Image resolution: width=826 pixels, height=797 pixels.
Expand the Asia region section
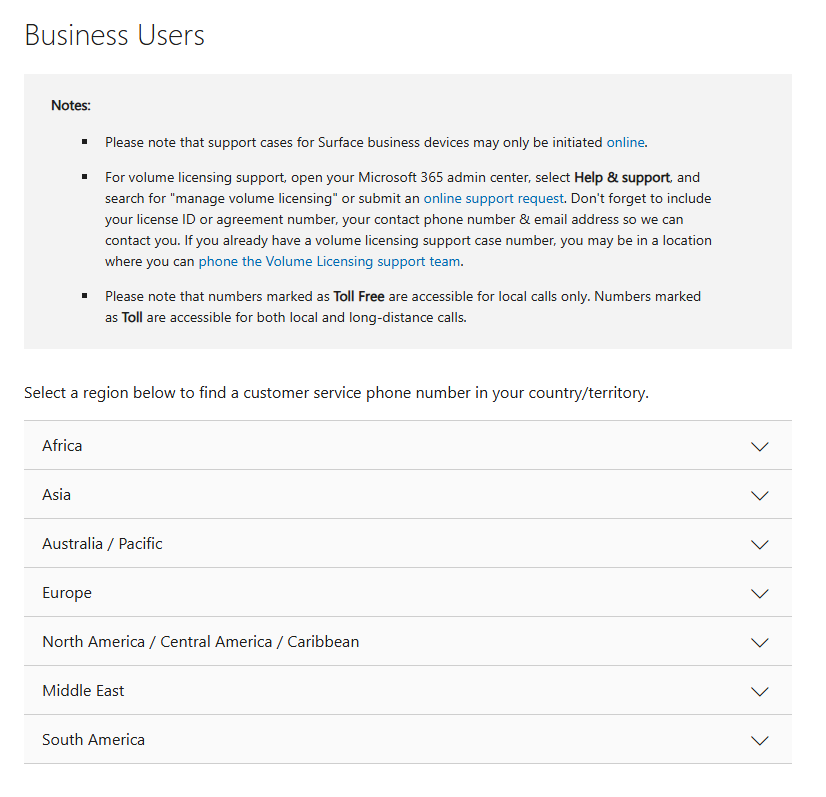tap(56, 495)
